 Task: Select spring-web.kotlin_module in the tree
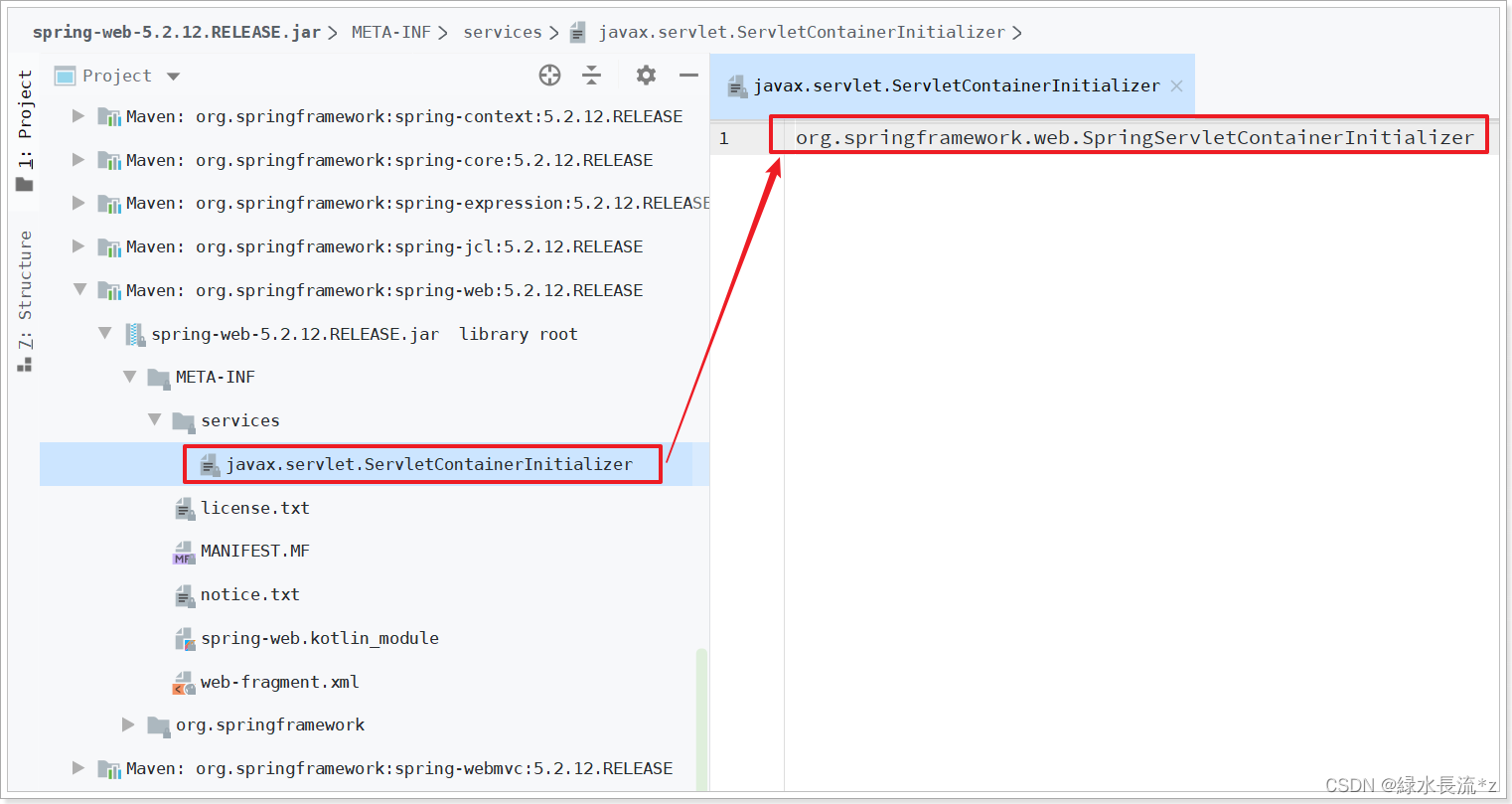pos(320,638)
